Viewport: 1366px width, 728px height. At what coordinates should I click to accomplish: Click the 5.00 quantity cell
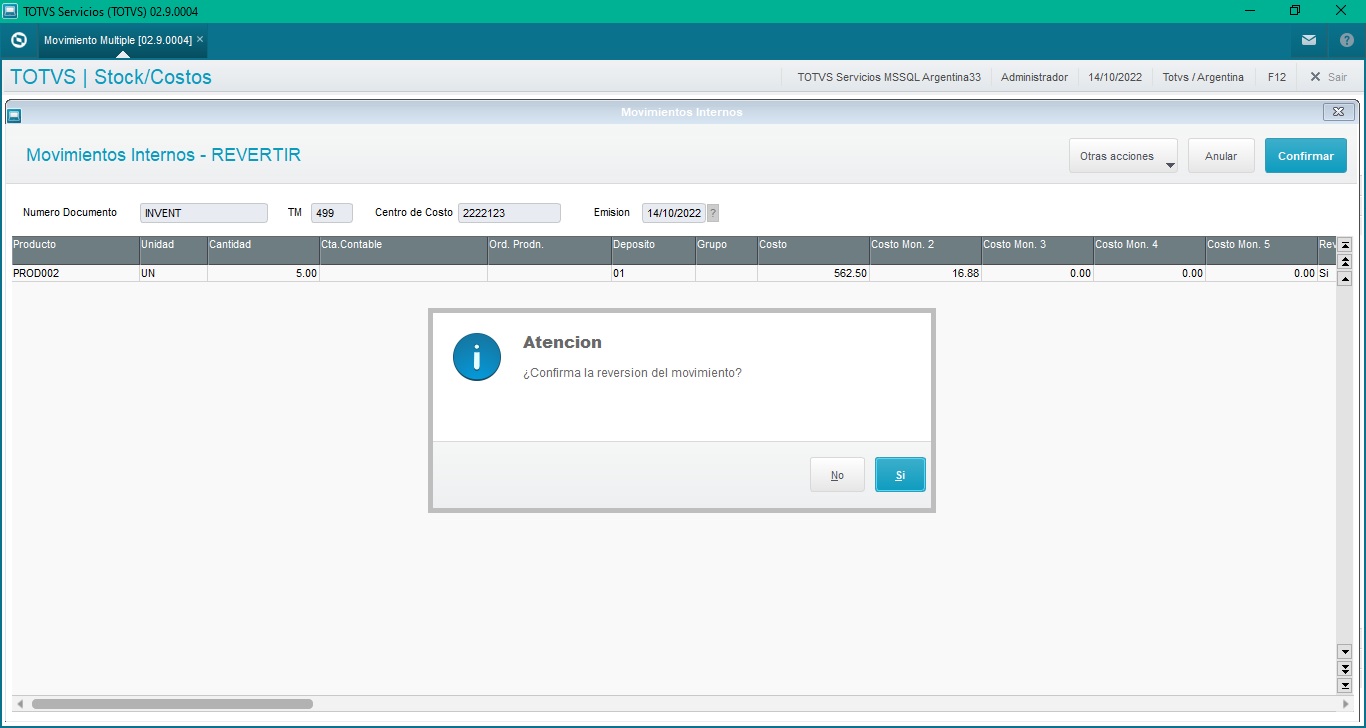(x=263, y=273)
